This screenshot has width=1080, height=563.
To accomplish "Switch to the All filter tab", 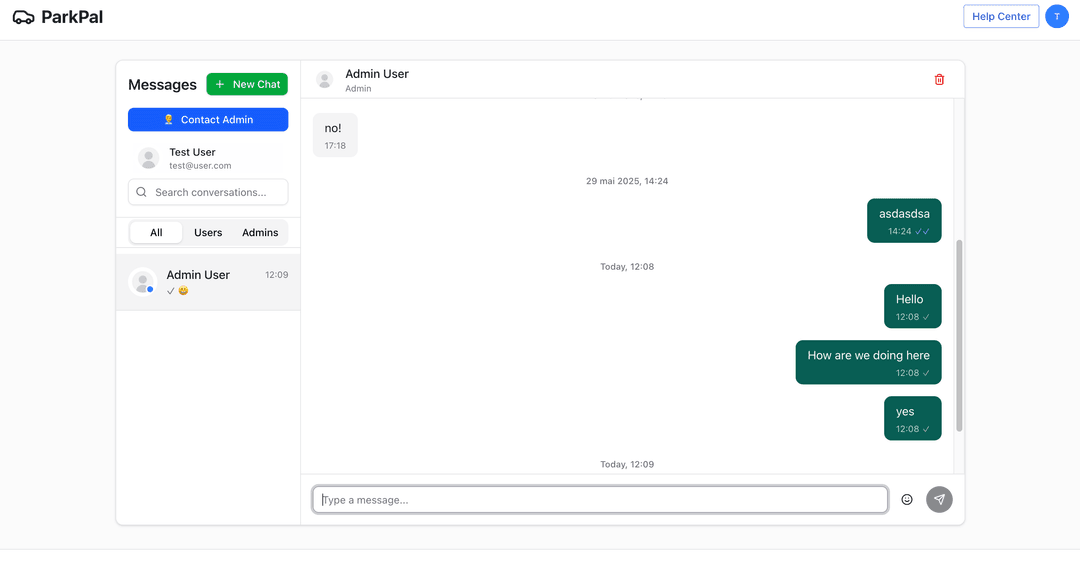I will tap(156, 233).
